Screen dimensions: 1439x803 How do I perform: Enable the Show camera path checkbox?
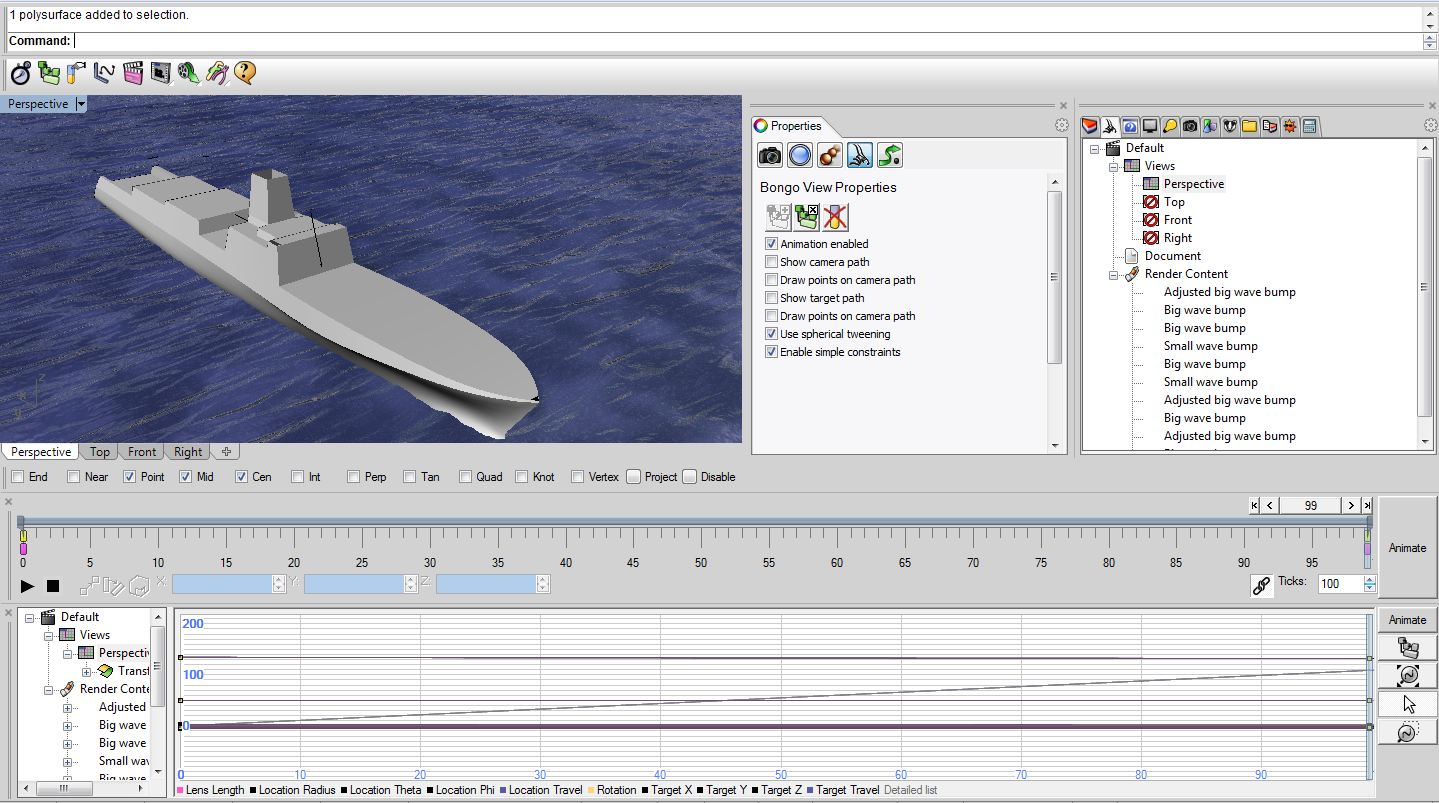pos(771,262)
